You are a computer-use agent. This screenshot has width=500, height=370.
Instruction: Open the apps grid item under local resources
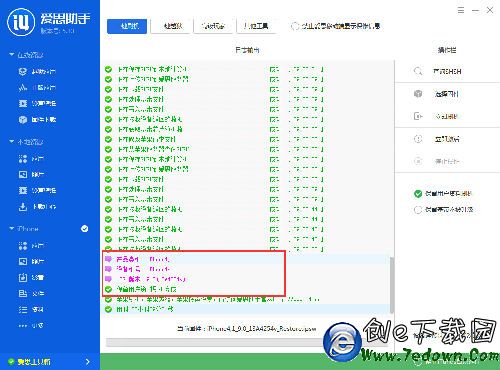pos(31,159)
